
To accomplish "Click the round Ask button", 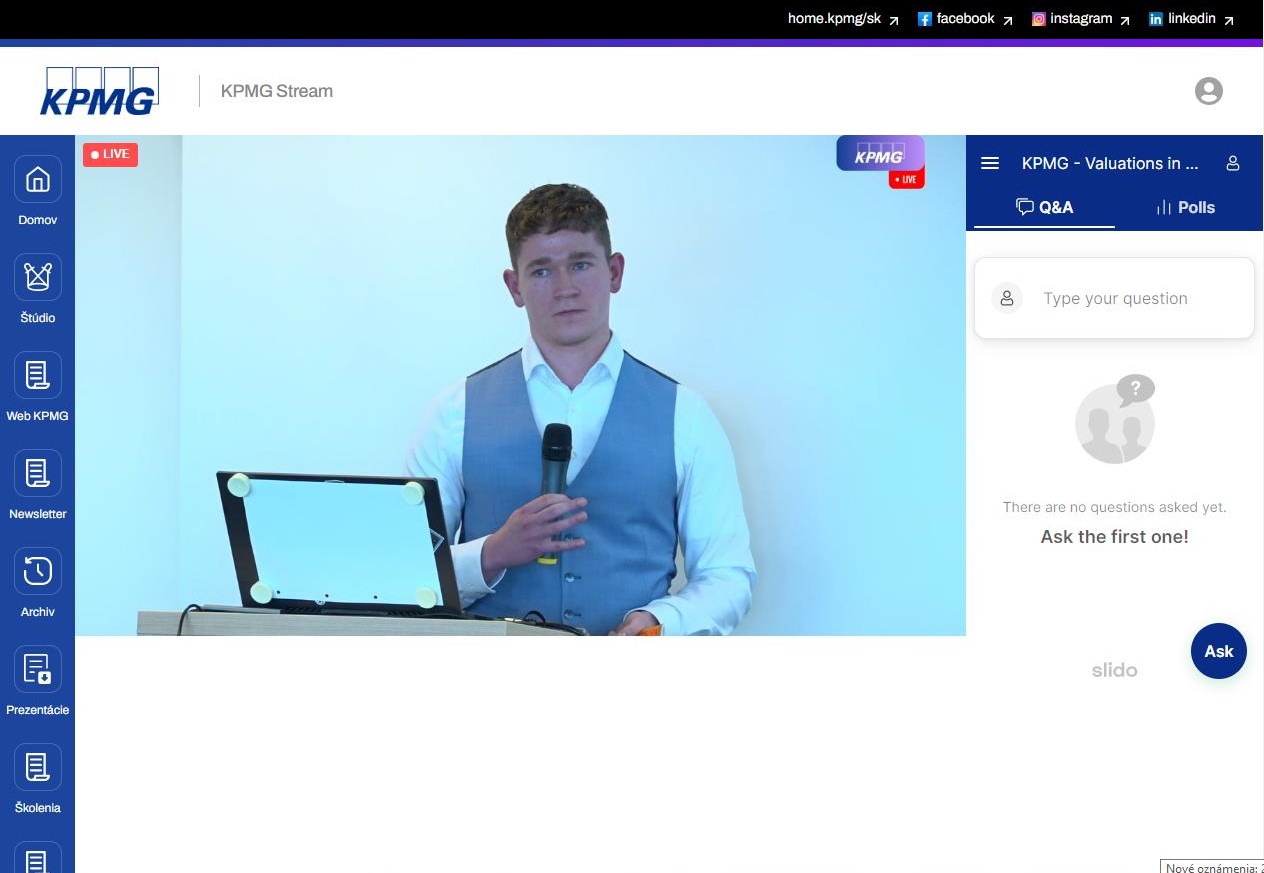I will point(1219,651).
